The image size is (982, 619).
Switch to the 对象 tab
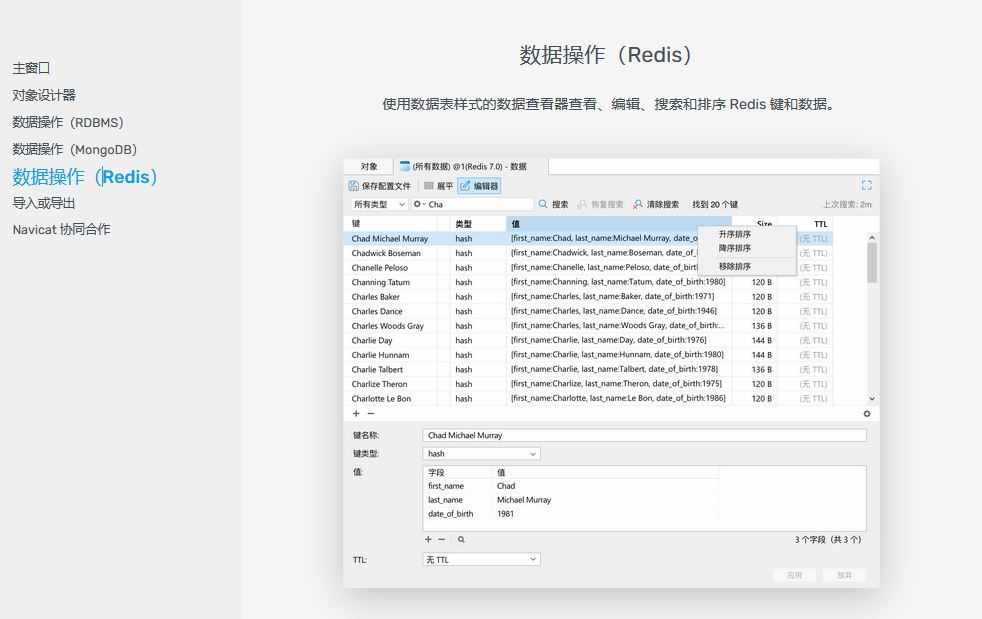coord(369,166)
